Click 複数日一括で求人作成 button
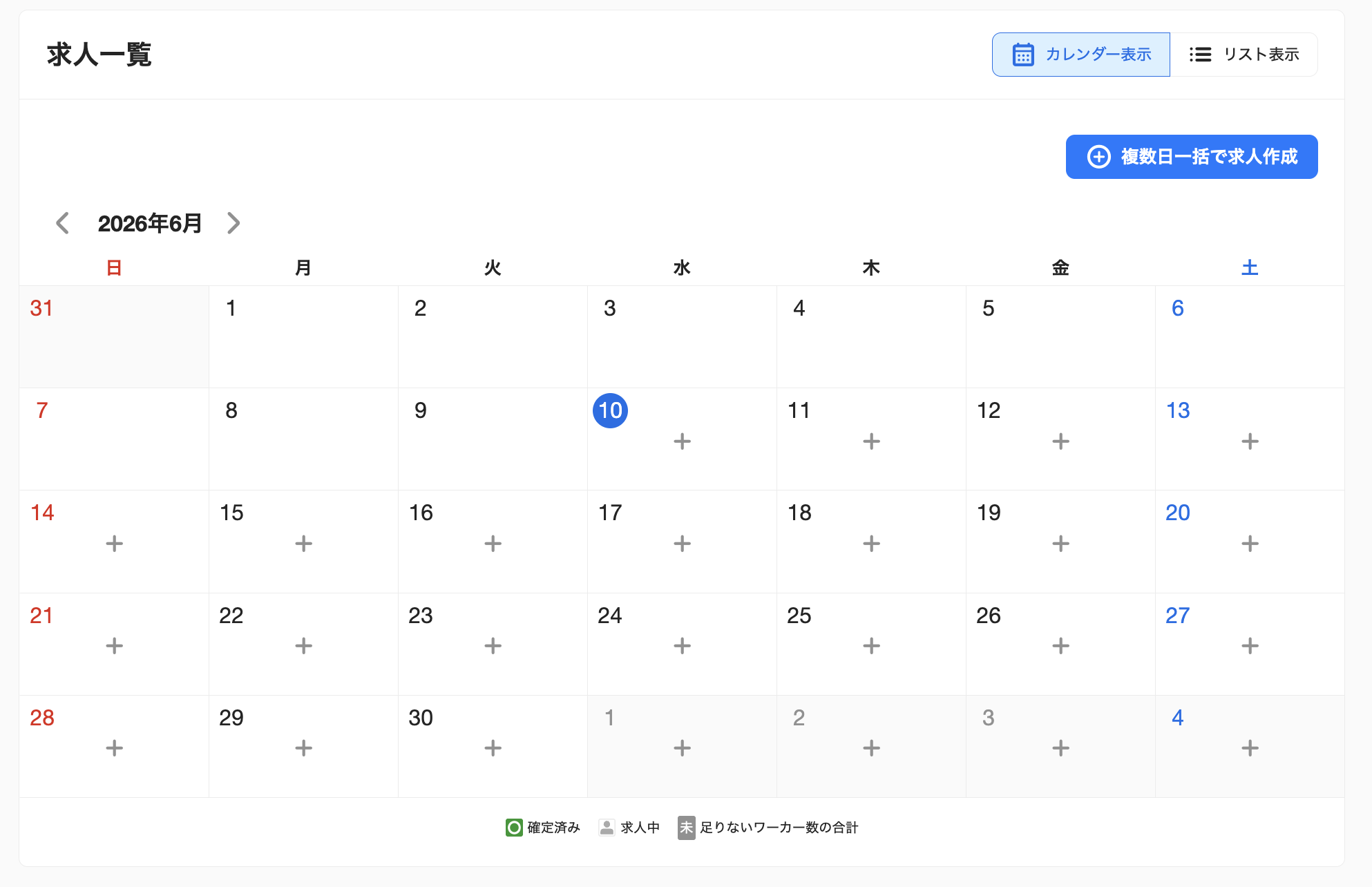 click(1192, 157)
